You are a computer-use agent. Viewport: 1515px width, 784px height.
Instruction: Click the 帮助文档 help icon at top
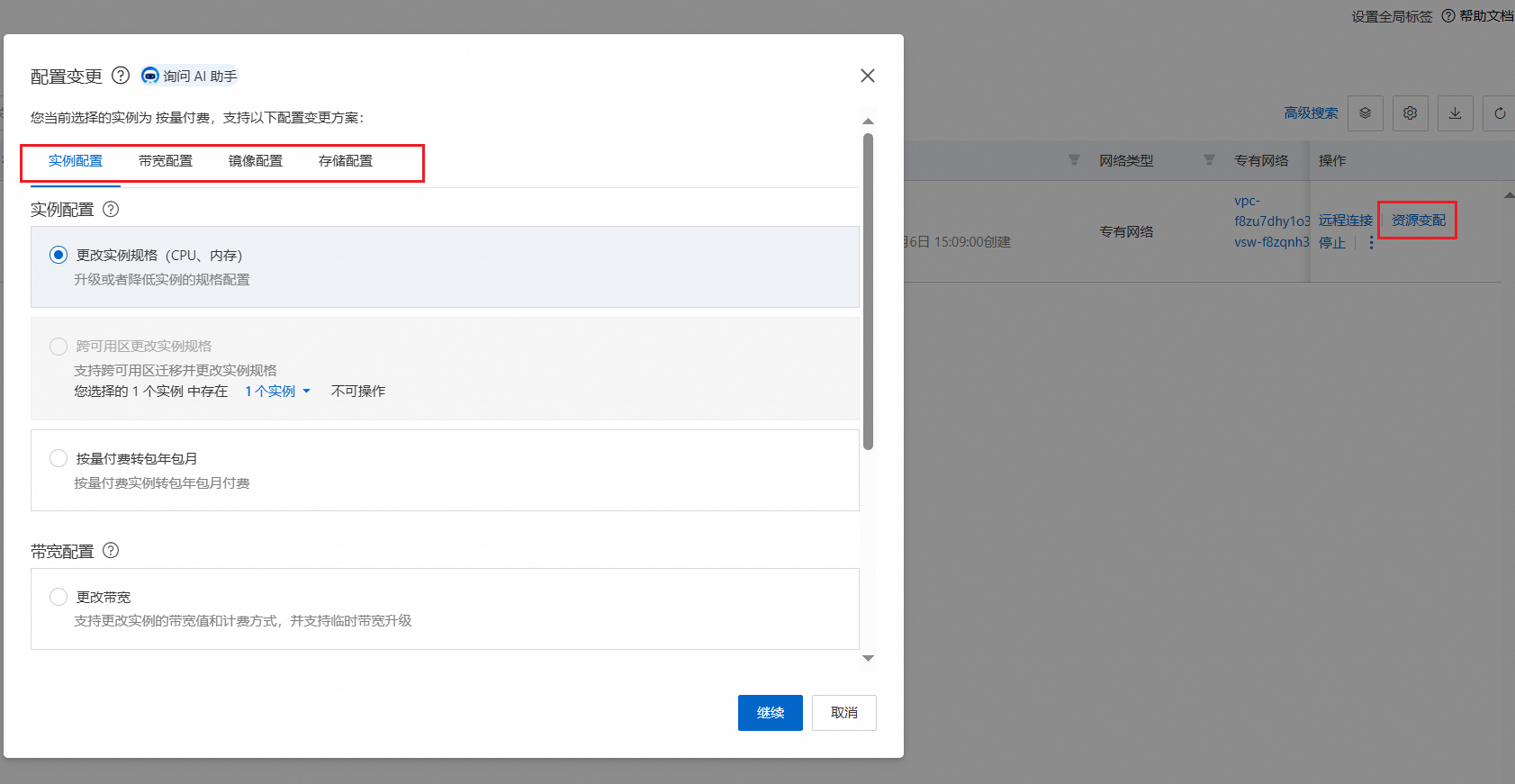coord(1448,15)
